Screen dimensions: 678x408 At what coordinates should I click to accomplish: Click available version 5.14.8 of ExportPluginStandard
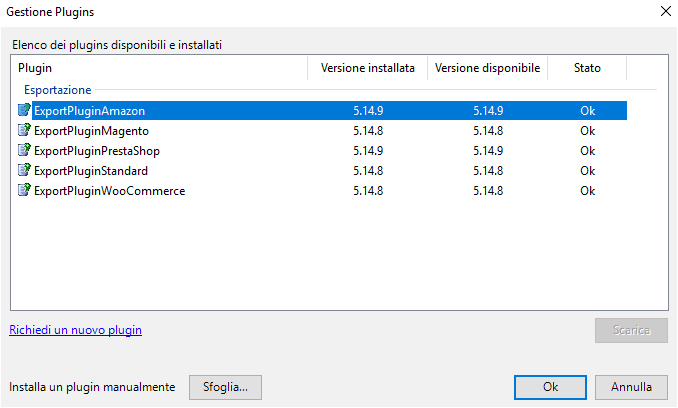[x=488, y=171]
